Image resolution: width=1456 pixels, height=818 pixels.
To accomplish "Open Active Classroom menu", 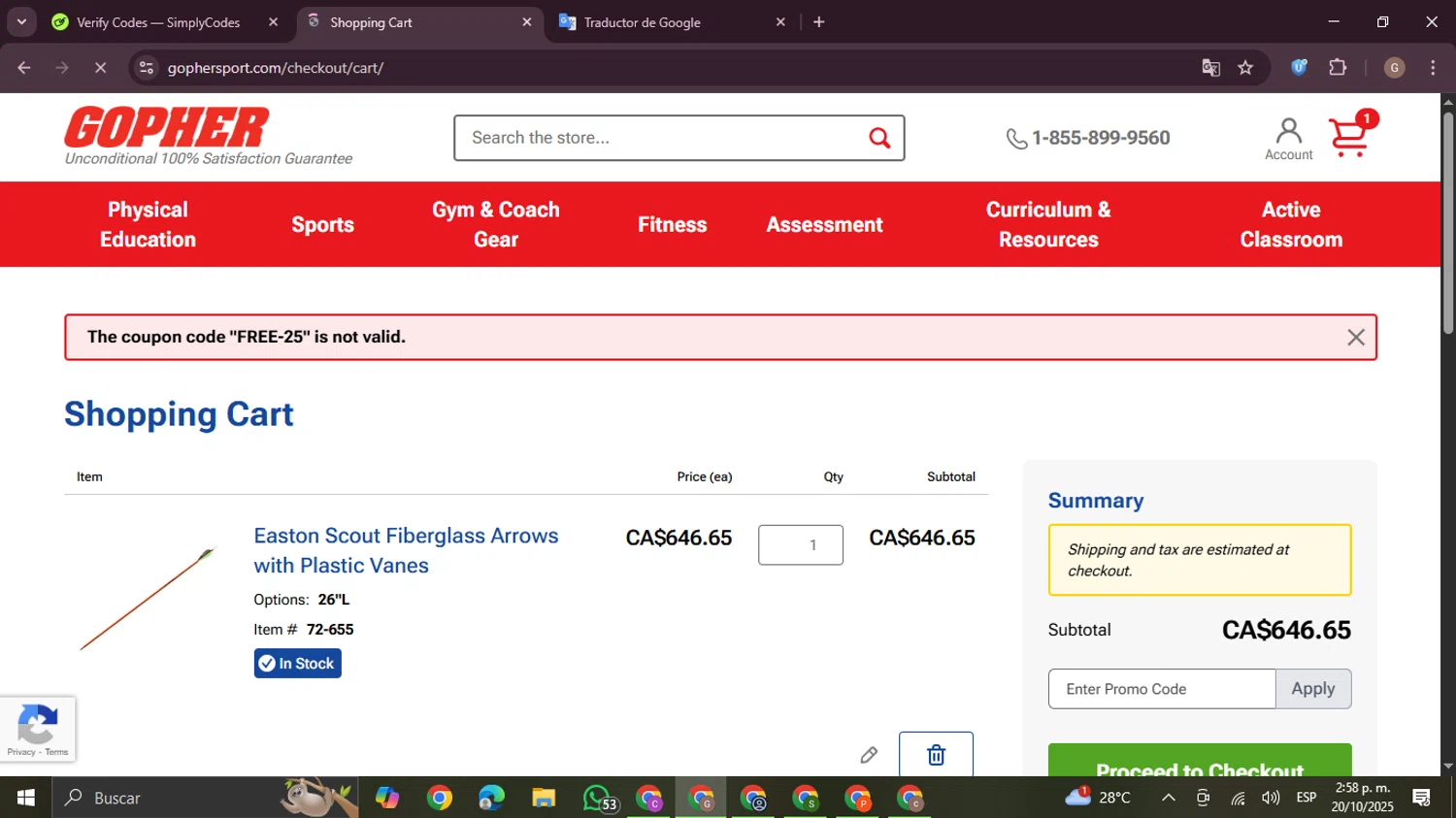I will tap(1291, 224).
